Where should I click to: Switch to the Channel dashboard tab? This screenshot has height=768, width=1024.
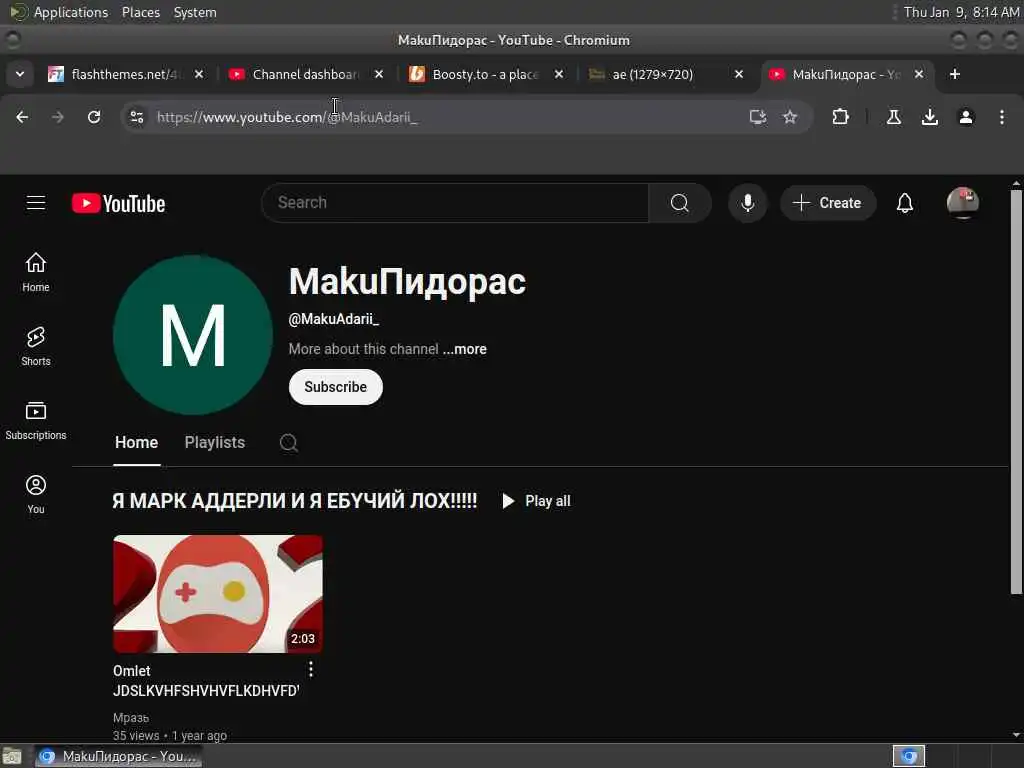click(305, 74)
